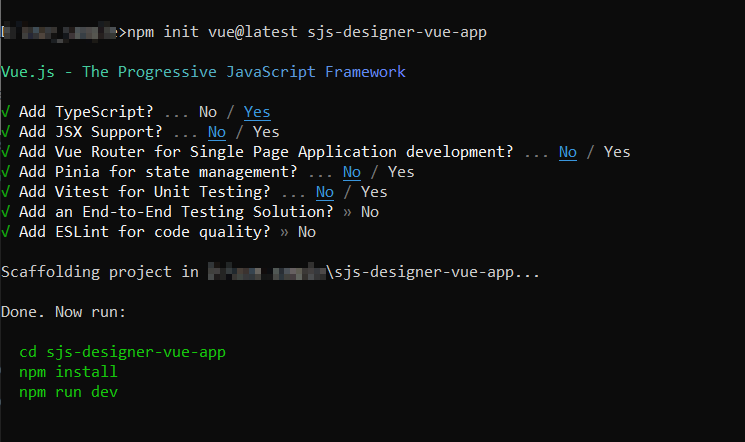Click the 'Add Pinia for state management?' text
The height and width of the screenshot is (442, 745).
[x=158, y=172]
